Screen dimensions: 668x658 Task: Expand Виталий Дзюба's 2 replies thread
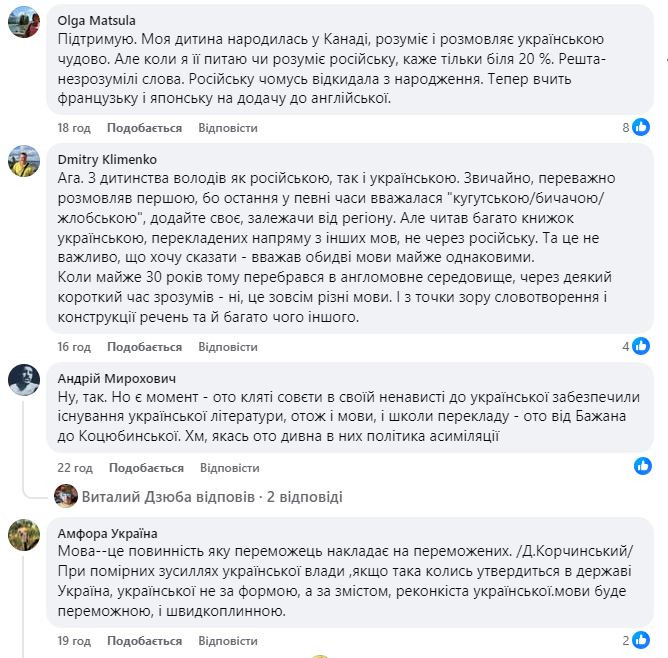[214, 496]
